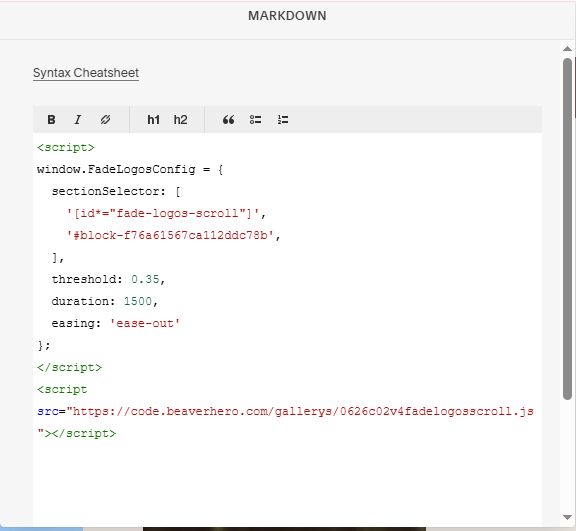
Task: Create a numbered list
Action: point(283,119)
